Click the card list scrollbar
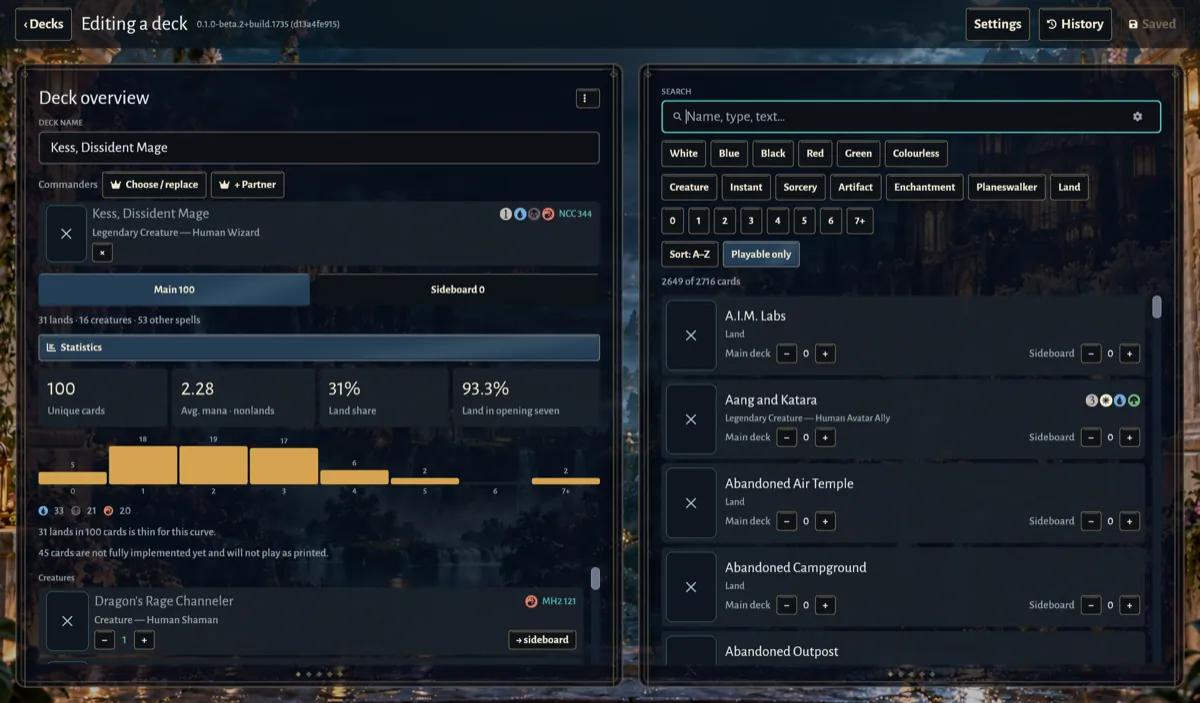This screenshot has height=703, width=1200. [x=1156, y=307]
